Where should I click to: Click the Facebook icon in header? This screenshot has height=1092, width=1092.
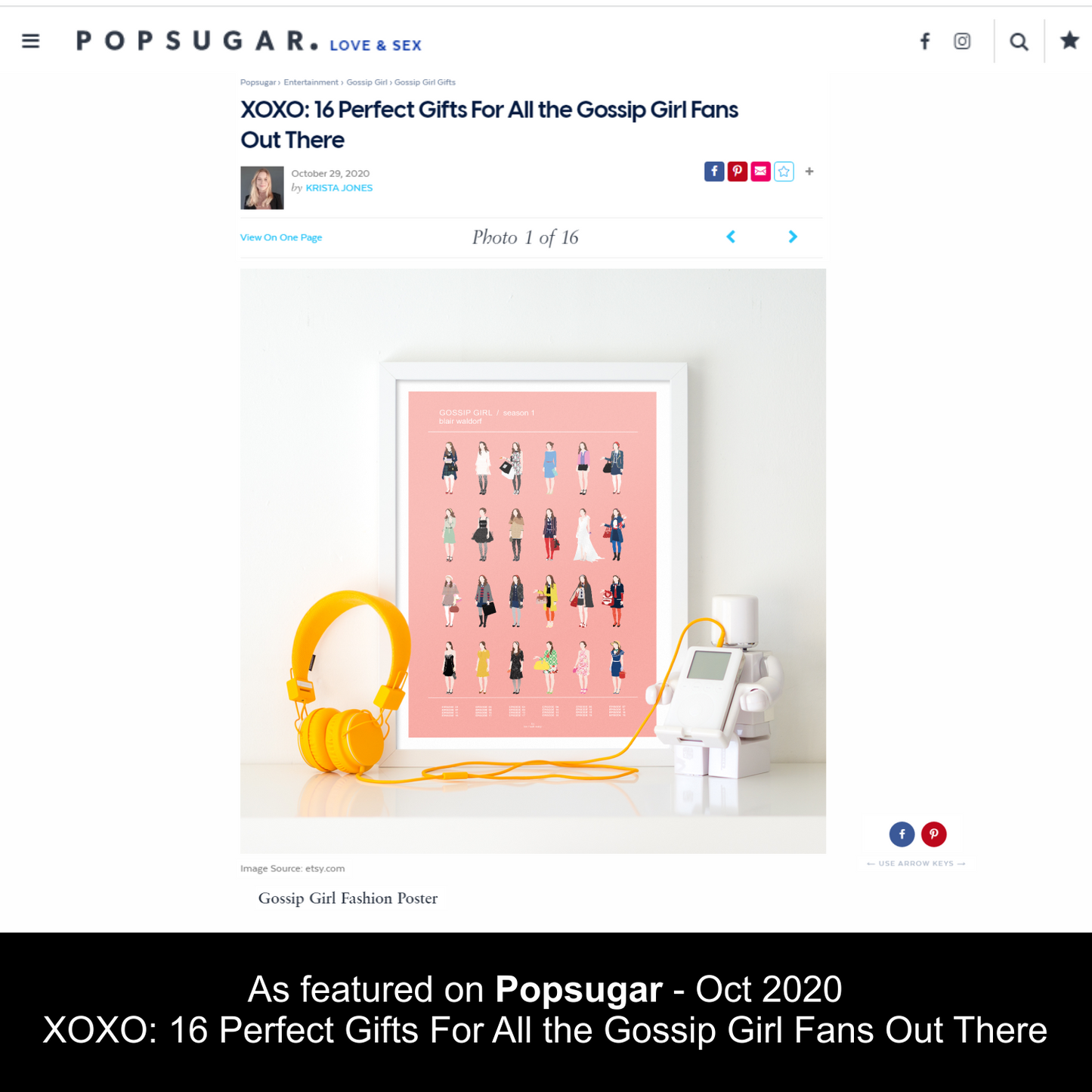pos(925,42)
